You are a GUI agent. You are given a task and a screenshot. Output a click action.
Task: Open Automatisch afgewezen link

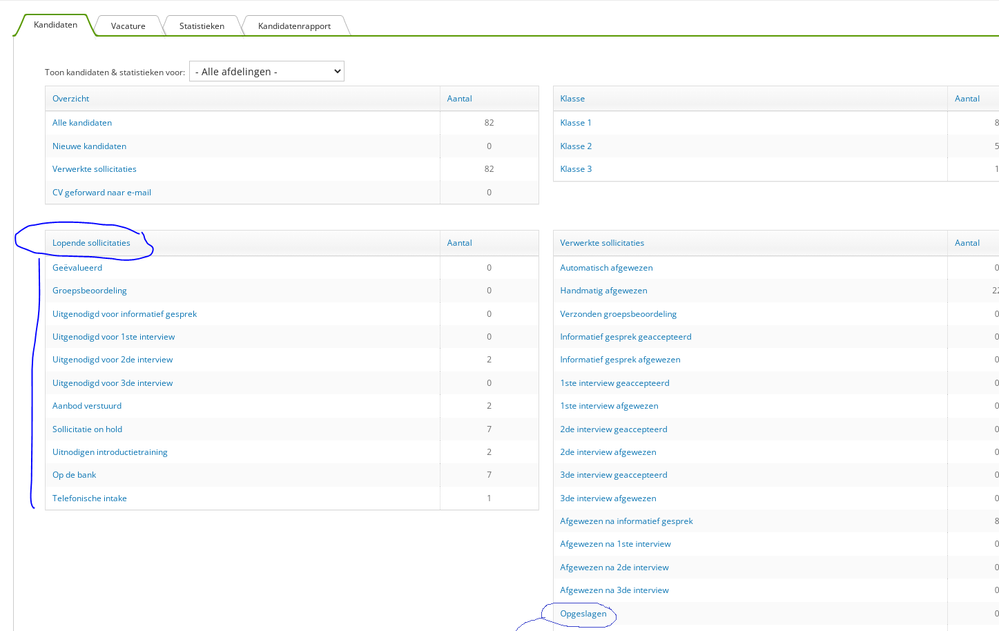(607, 268)
